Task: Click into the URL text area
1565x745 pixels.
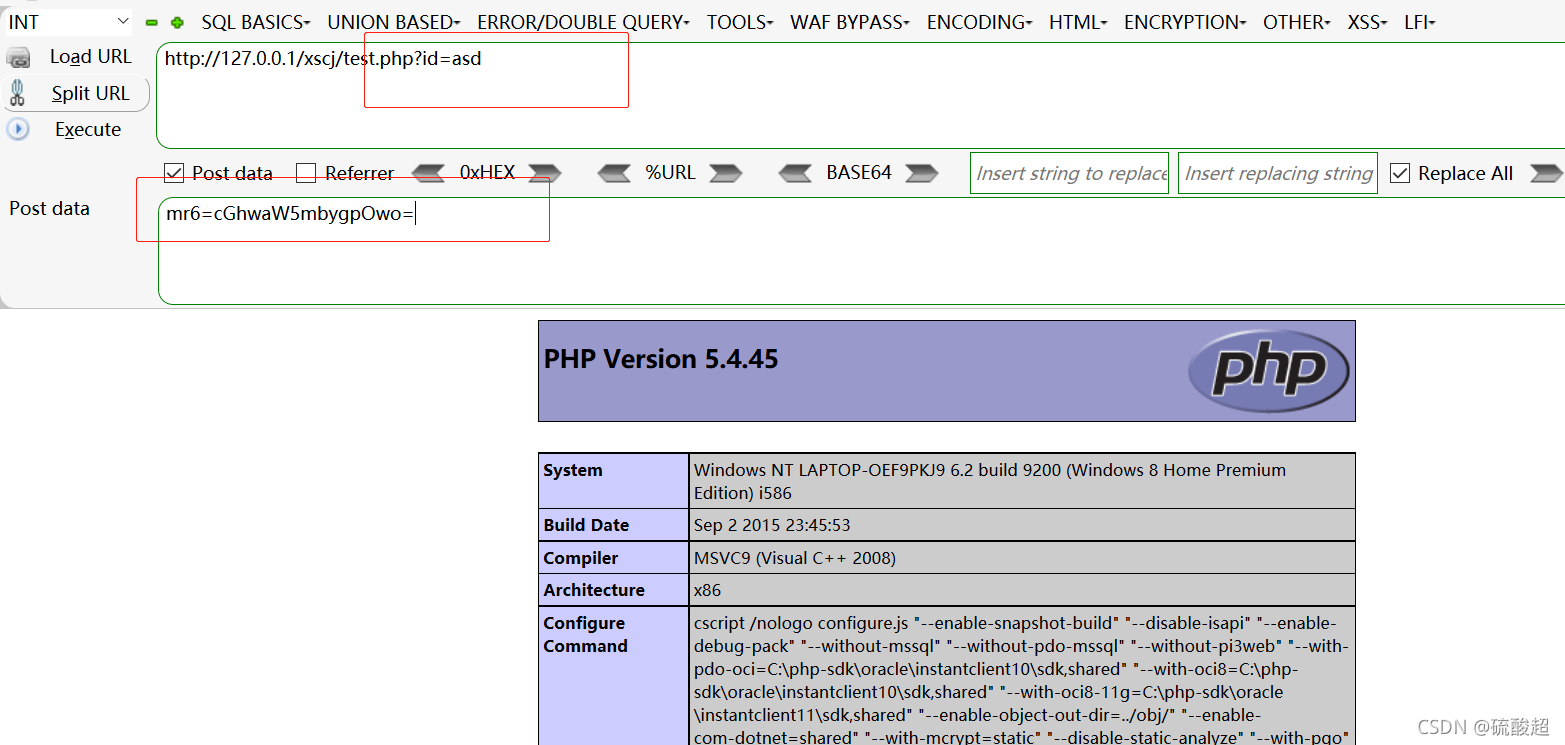Action: coord(860,95)
